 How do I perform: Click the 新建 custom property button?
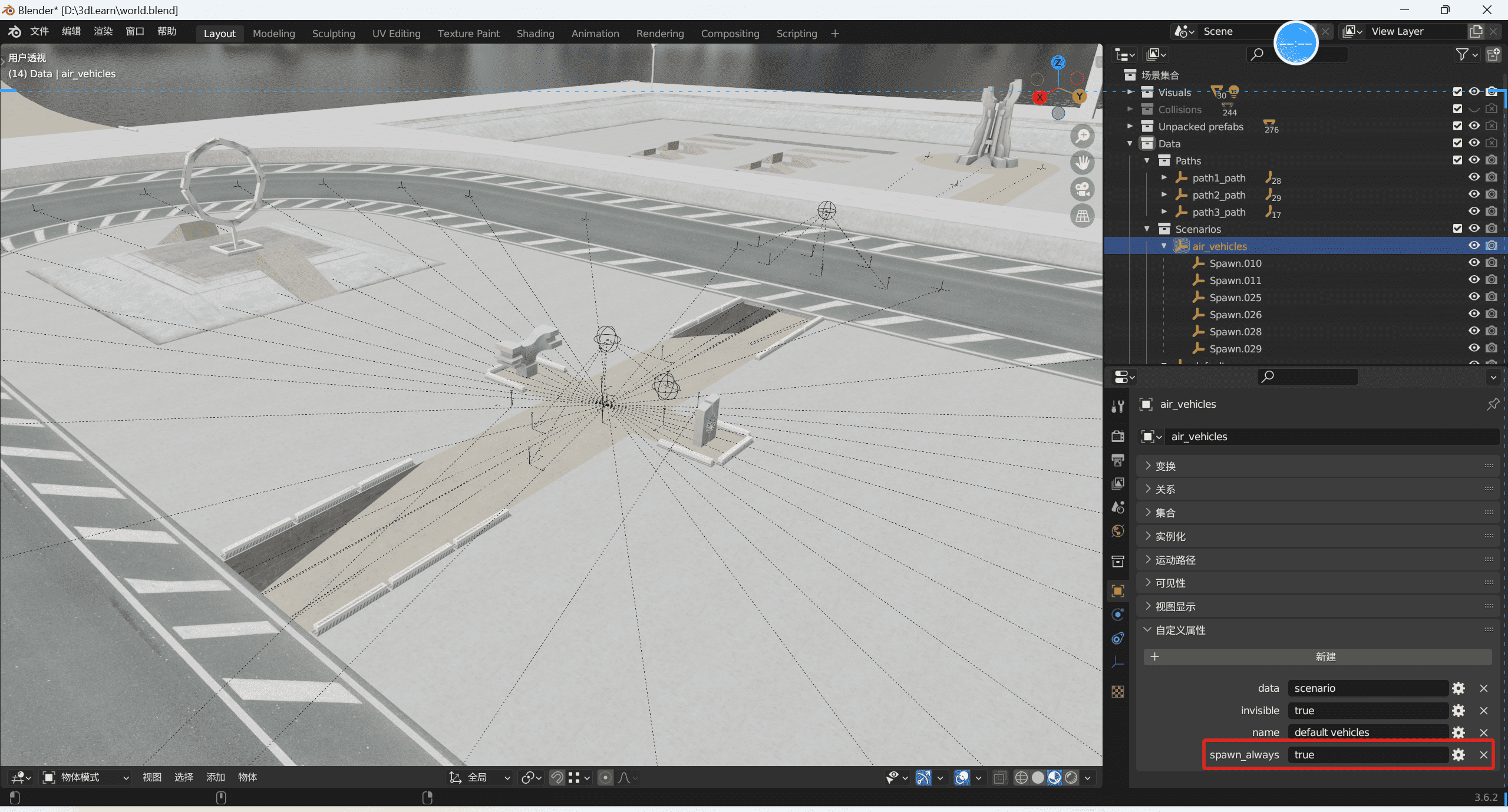pyautogui.click(x=1318, y=657)
